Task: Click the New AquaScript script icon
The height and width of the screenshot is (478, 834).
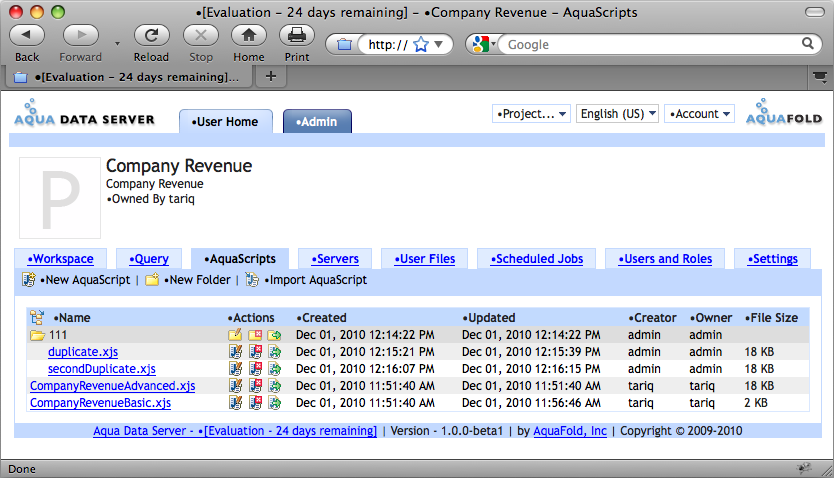Action: 29,279
